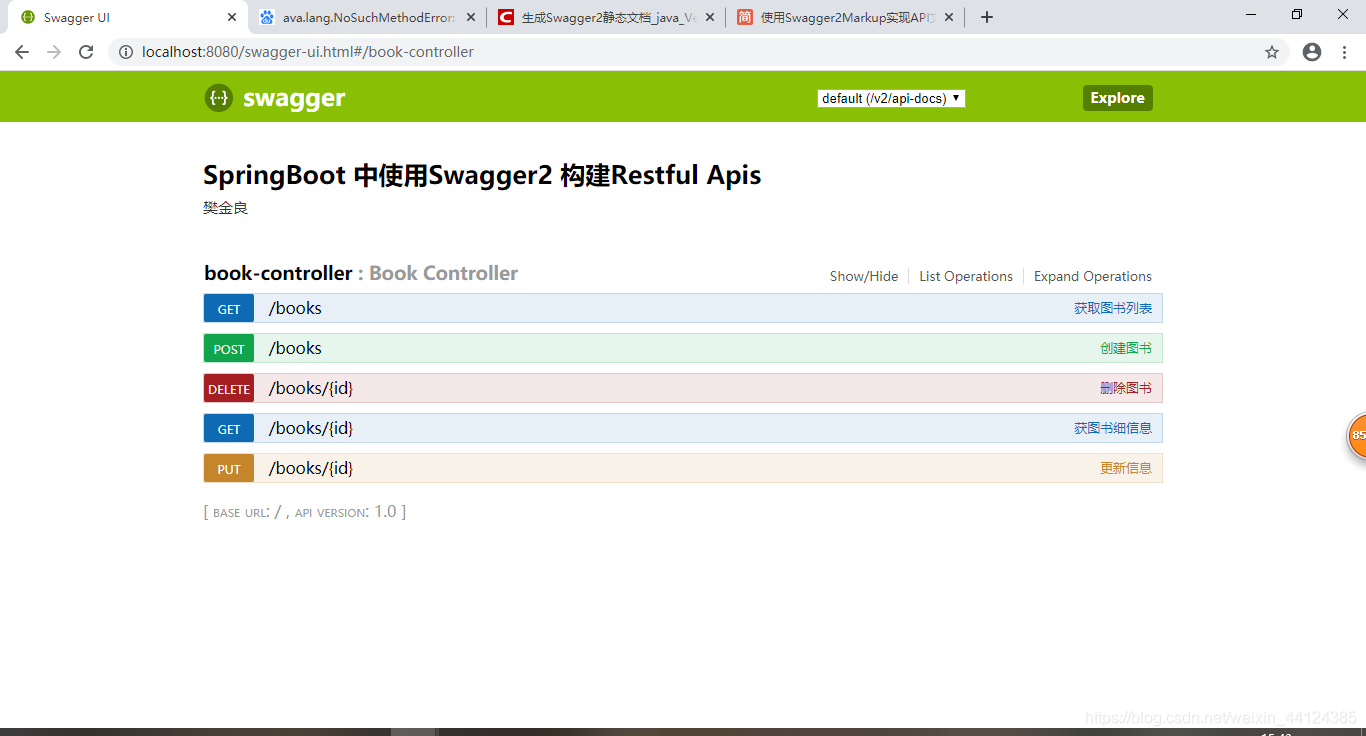1366x736 pixels.
Task: Restore down the browser window
Action: (x=1297, y=14)
